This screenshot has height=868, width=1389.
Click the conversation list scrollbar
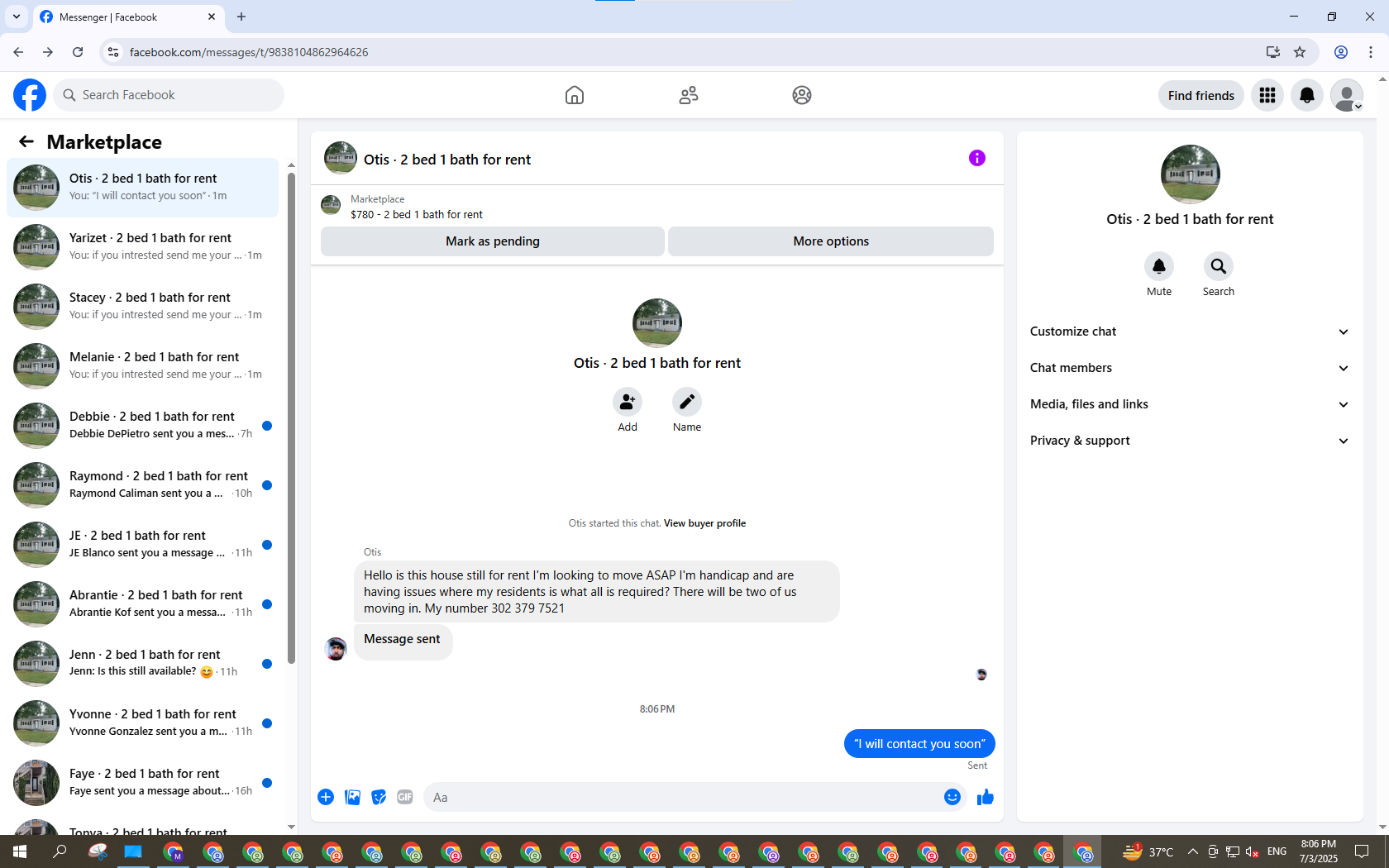click(x=291, y=417)
